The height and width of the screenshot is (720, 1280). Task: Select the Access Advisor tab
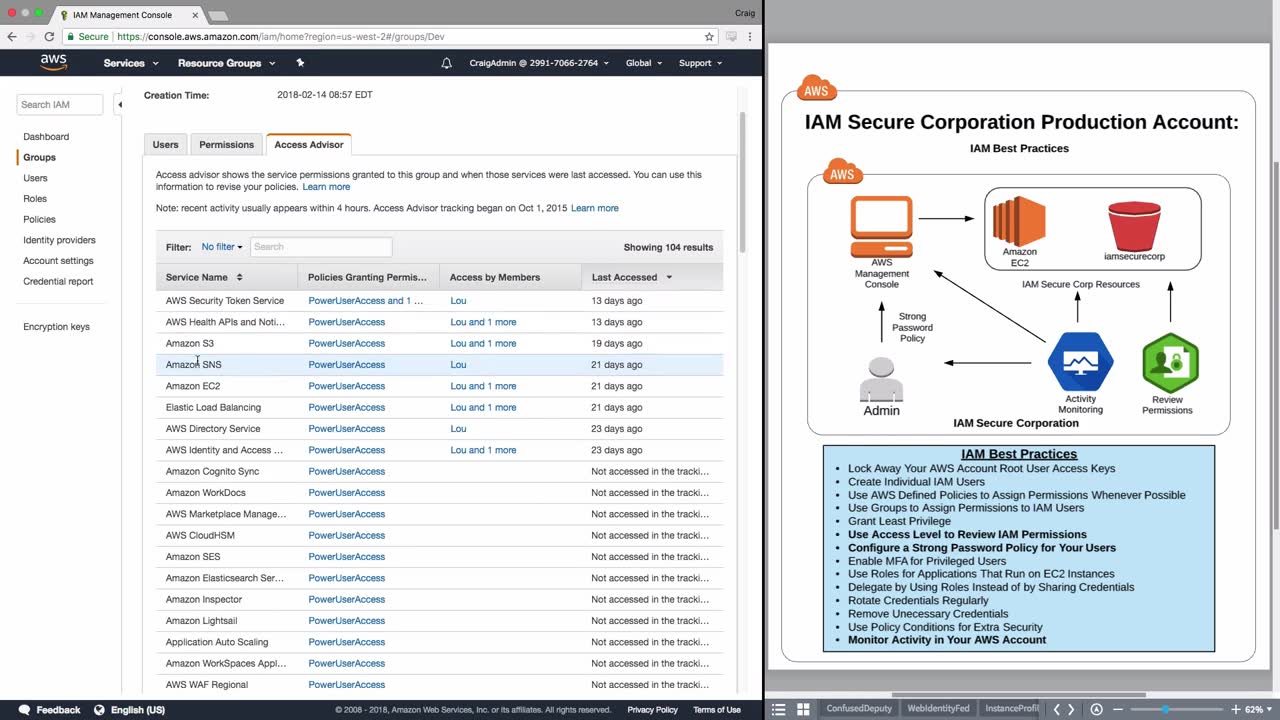point(309,145)
